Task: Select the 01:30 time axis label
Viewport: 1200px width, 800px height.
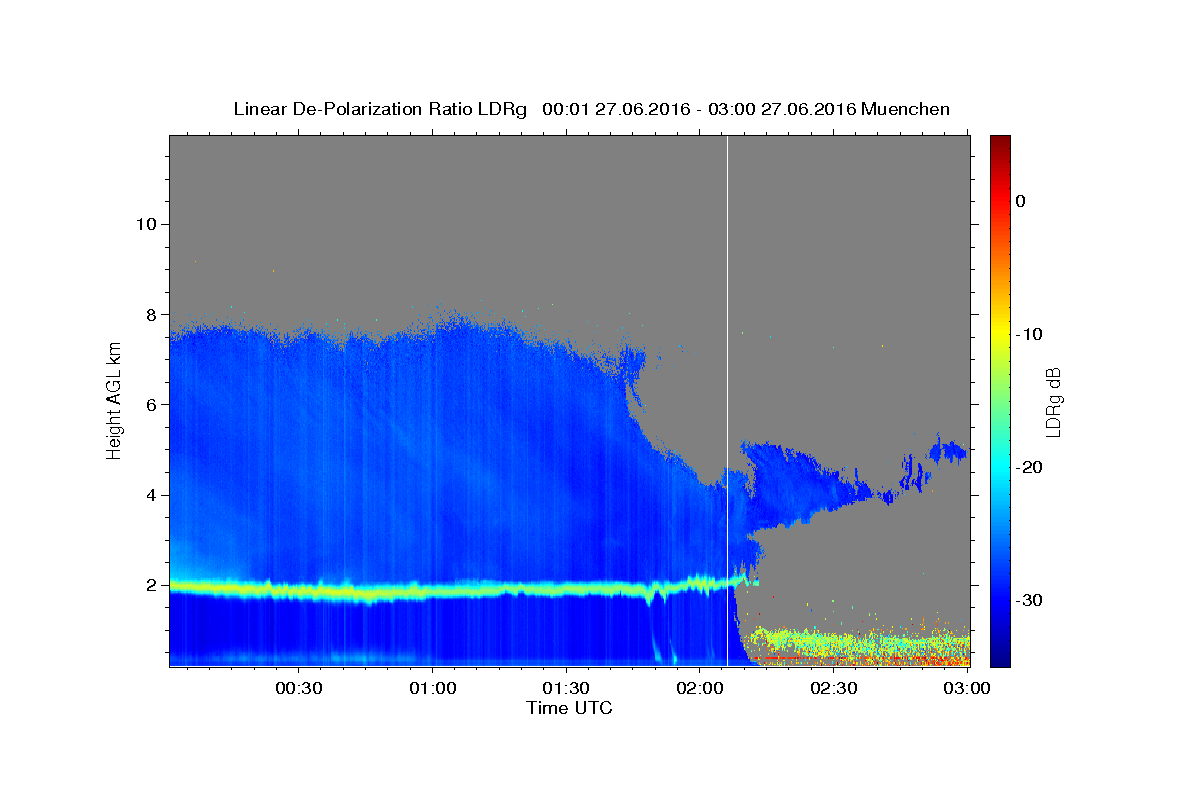Action: point(567,689)
